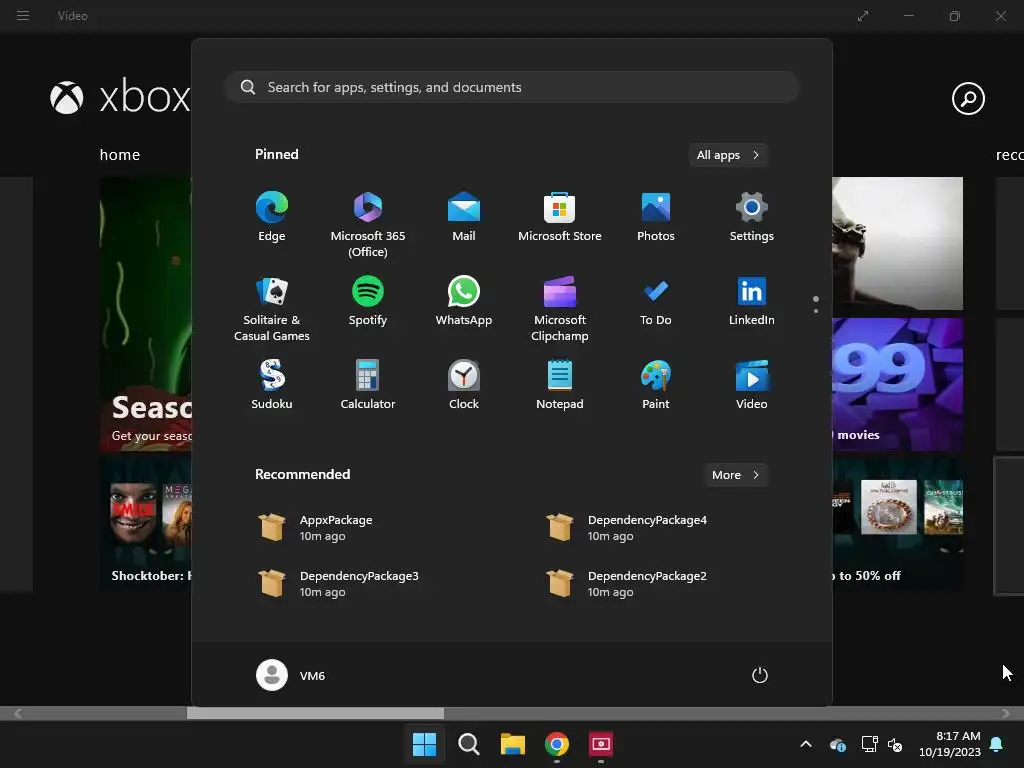1024x768 pixels.
Task: Launch LinkedIn
Action: [x=752, y=301]
